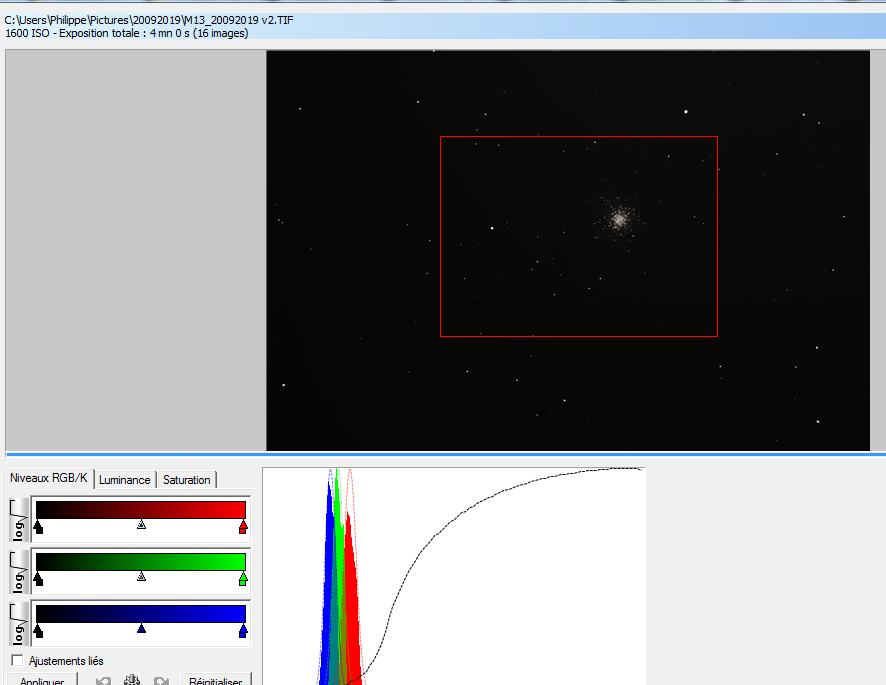
Task: Select the blue channel black point marker
Action: [x=38, y=631]
